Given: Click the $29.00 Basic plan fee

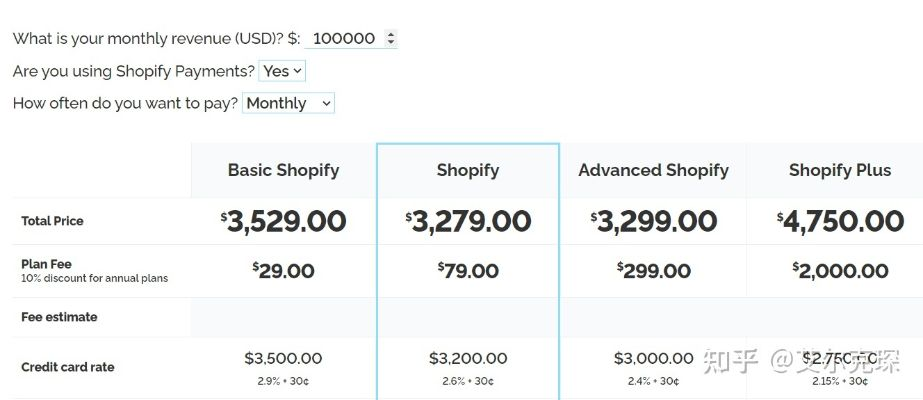Looking at the screenshot, I should 283,271.
